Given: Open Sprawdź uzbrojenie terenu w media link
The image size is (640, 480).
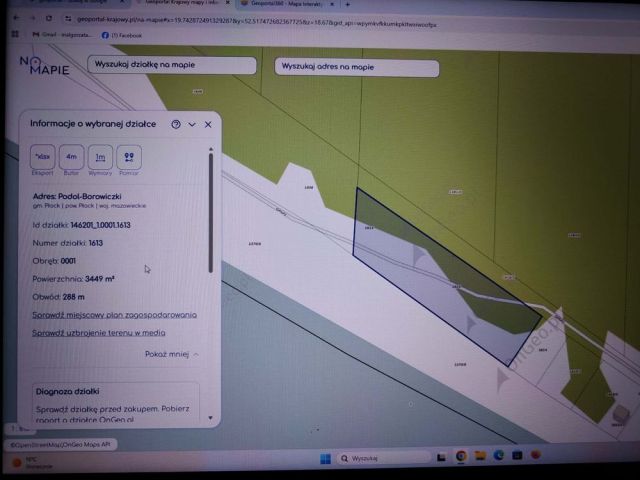Looking at the screenshot, I should [99, 333].
